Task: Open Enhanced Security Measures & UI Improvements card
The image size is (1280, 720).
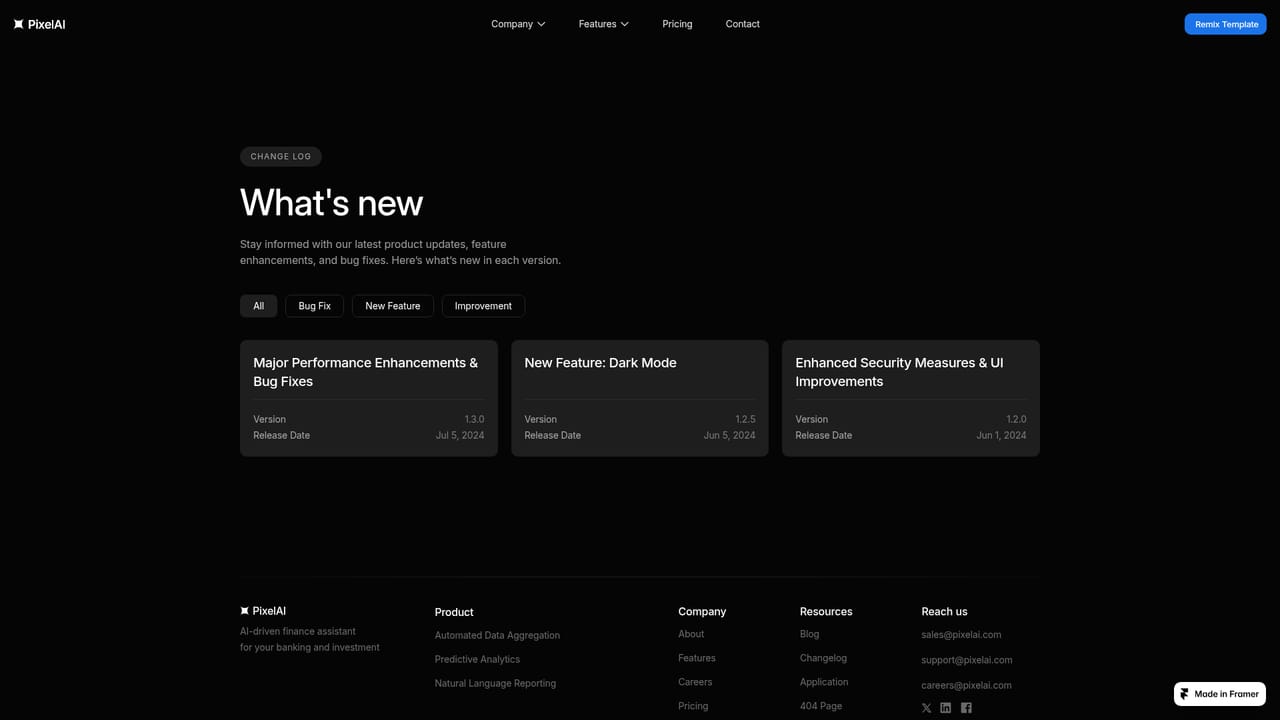Action: pos(911,398)
